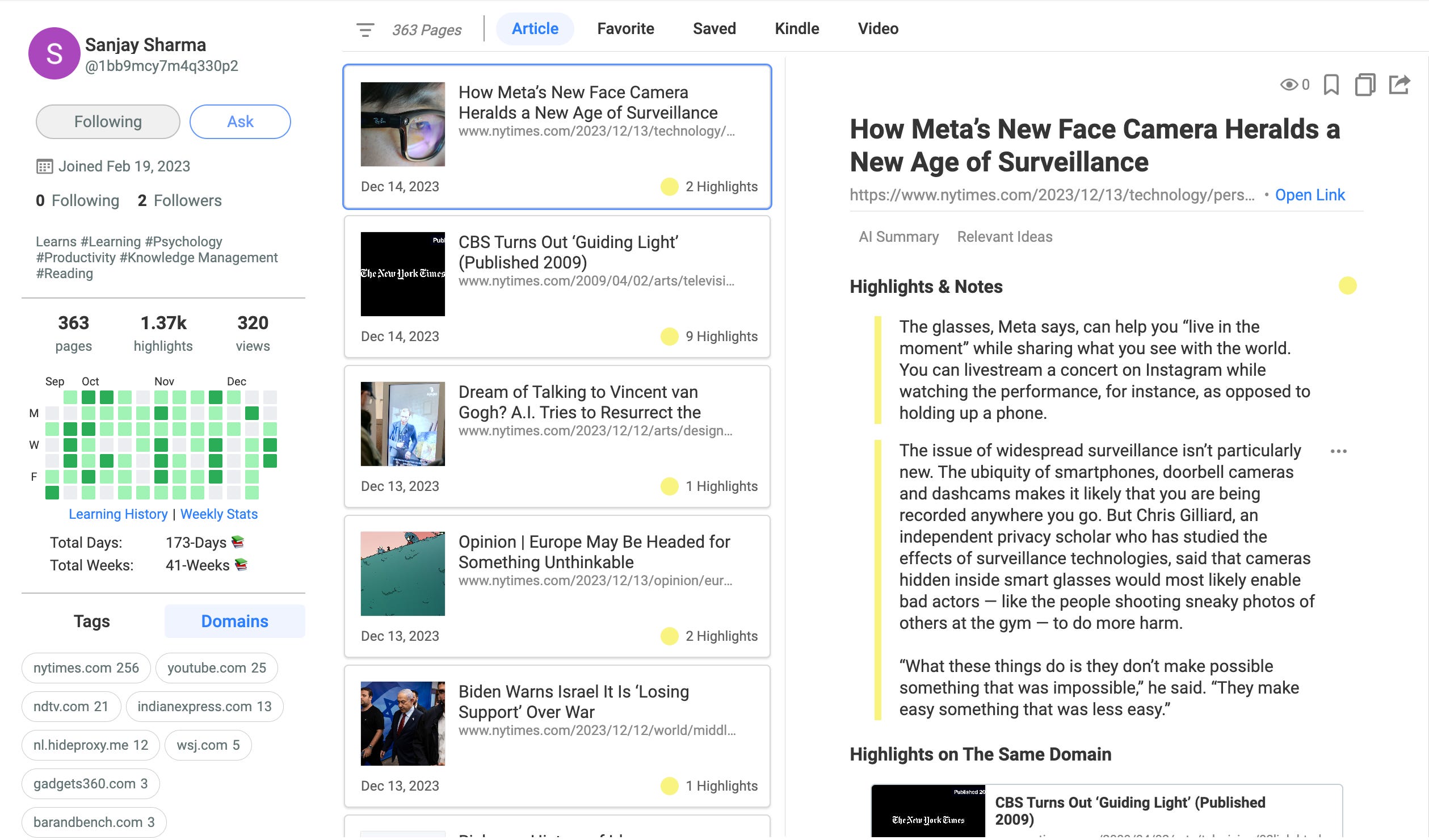Click books icon next to 41-Weeks

click(x=241, y=565)
